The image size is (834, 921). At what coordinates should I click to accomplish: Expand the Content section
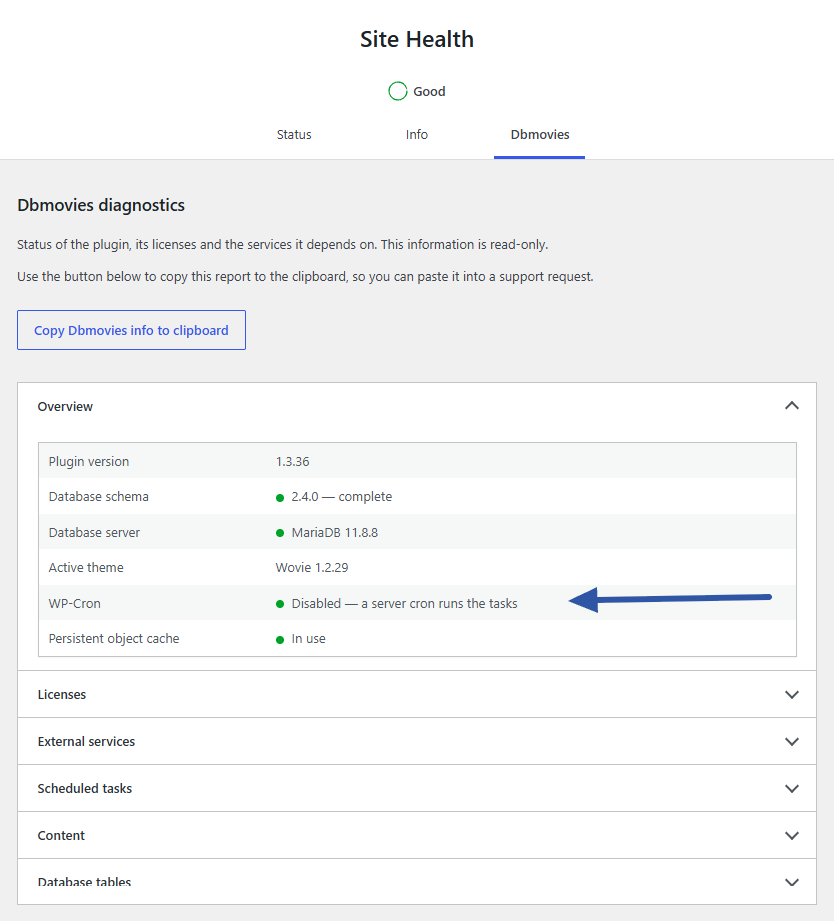417,835
